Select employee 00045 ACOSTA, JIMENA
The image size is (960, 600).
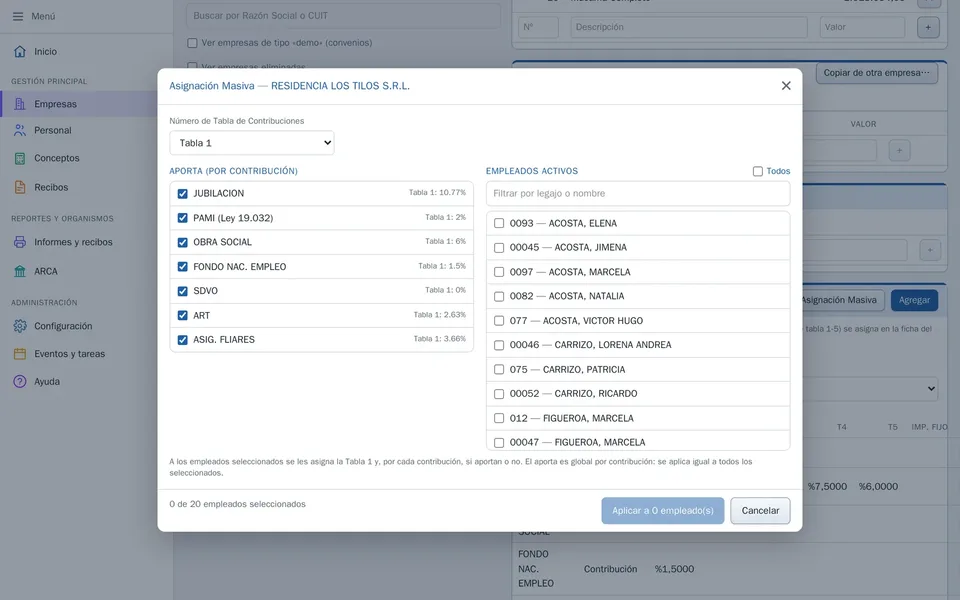click(499, 248)
